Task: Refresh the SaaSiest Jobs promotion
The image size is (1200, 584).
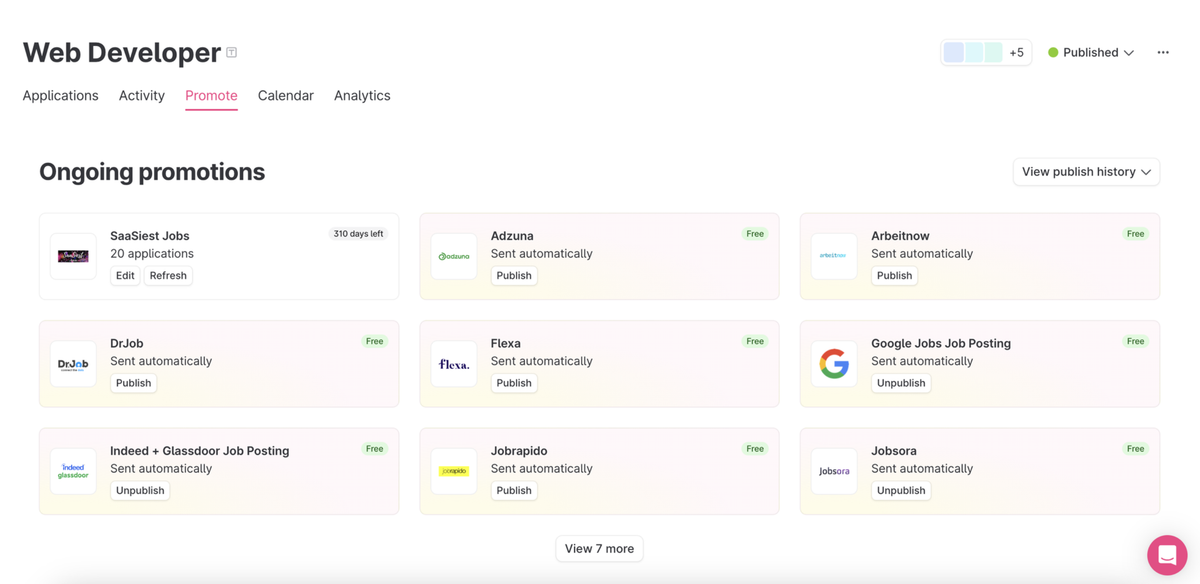Action: coord(168,276)
